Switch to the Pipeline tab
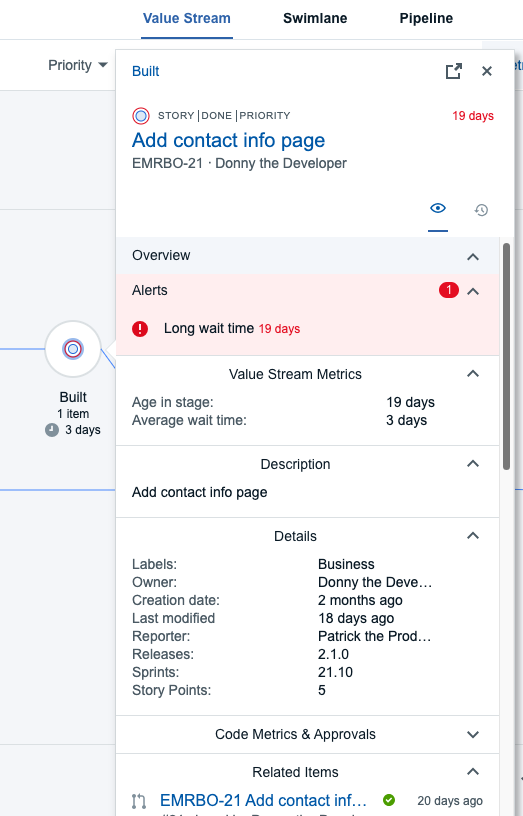The height and width of the screenshot is (816, 523). click(426, 18)
